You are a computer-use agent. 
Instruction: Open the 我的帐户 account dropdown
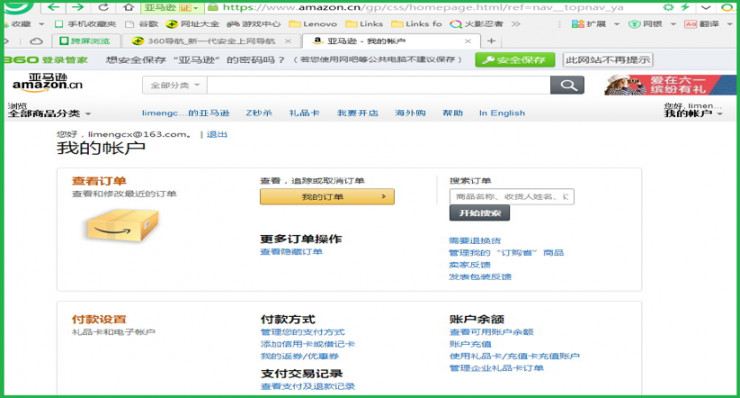(x=693, y=114)
